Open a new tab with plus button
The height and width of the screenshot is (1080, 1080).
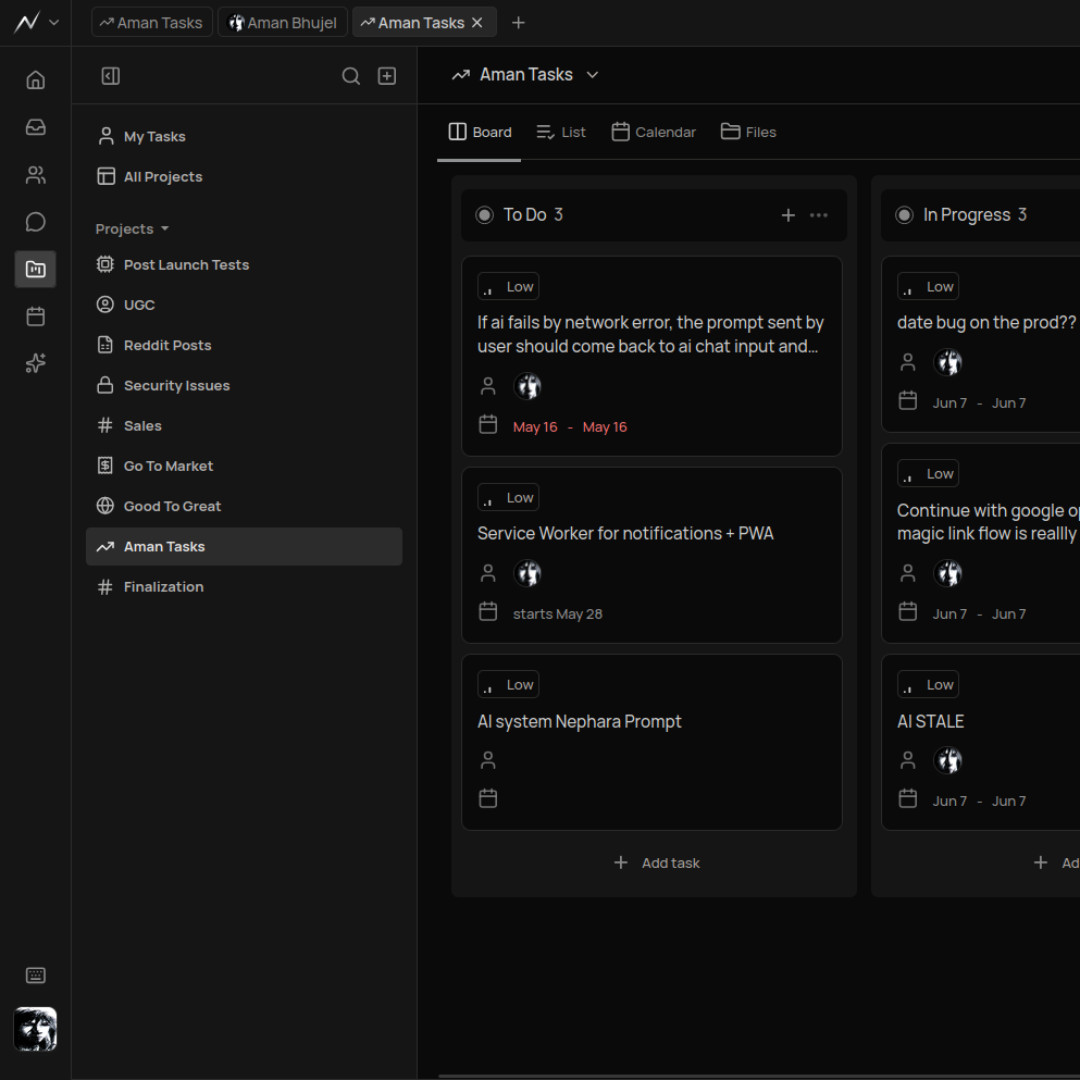click(x=518, y=23)
